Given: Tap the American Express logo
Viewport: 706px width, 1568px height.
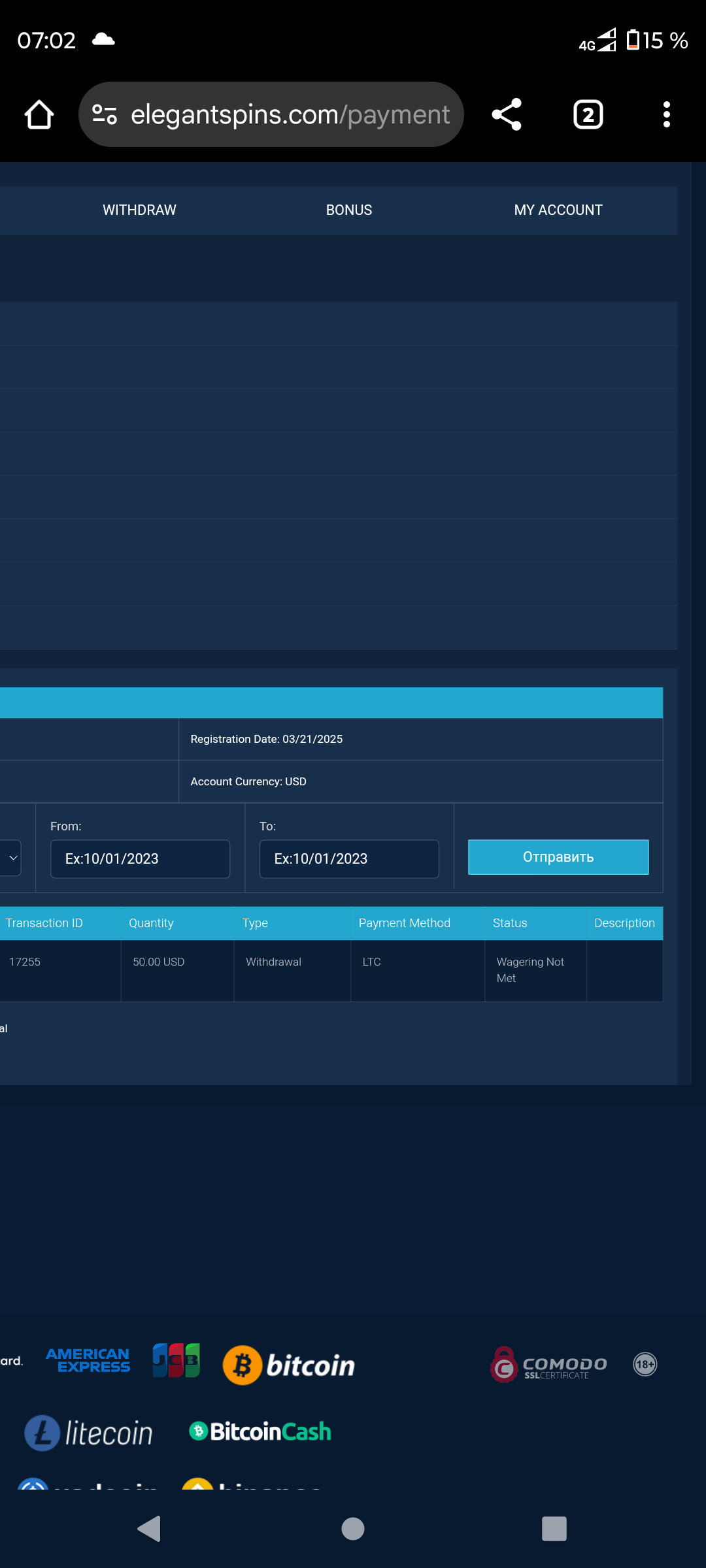Looking at the screenshot, I should click(x=88, y=1361).
